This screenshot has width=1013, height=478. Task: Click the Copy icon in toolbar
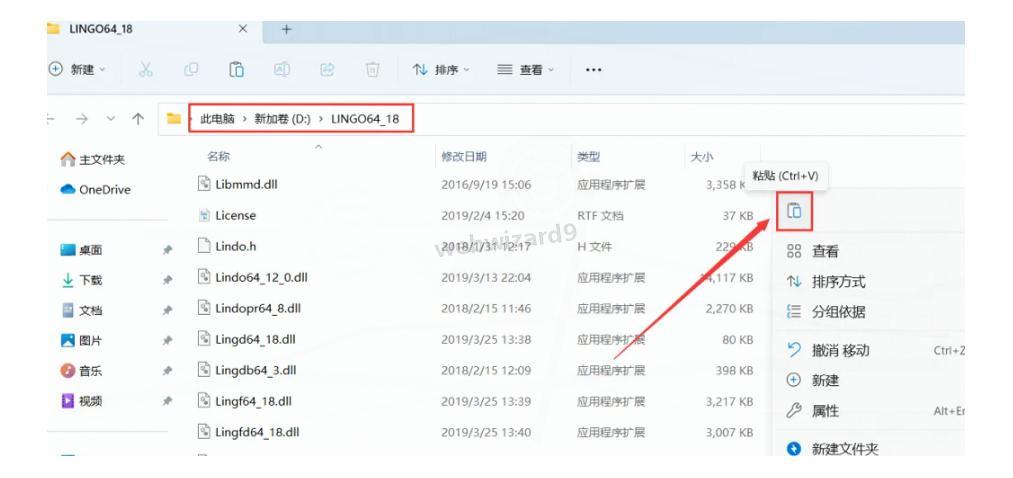tap(191, 70)
